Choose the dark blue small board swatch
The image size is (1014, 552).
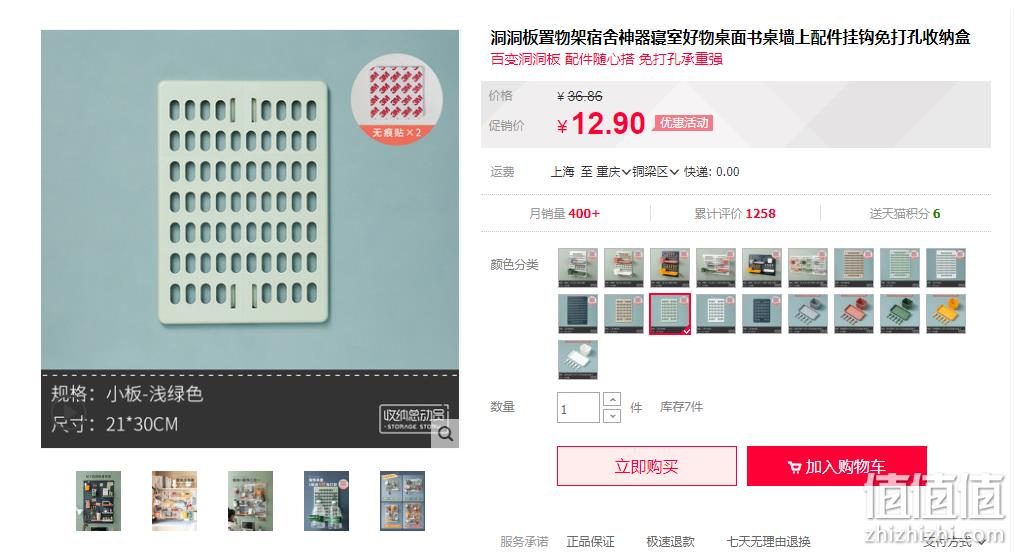(762, 313)
